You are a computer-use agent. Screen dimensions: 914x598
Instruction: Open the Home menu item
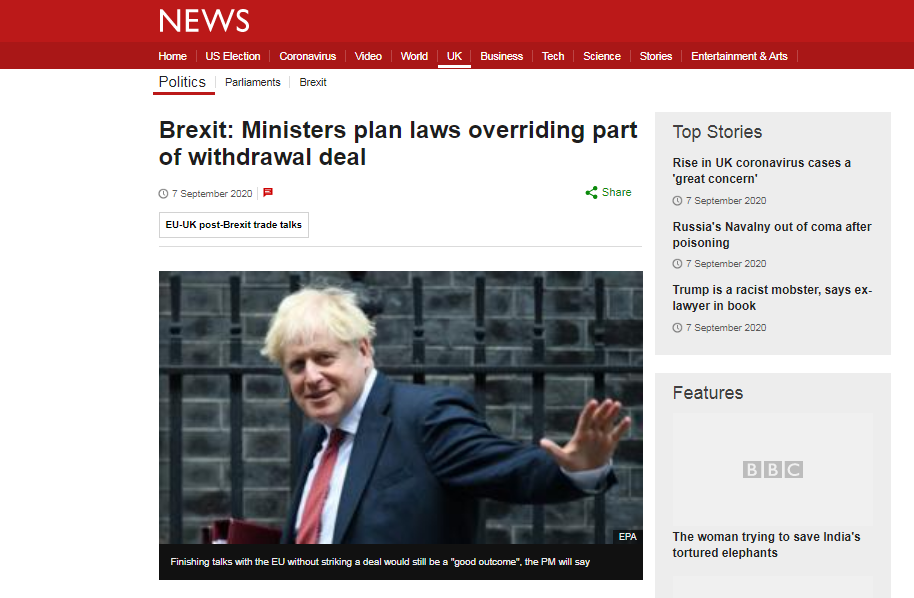173,56
